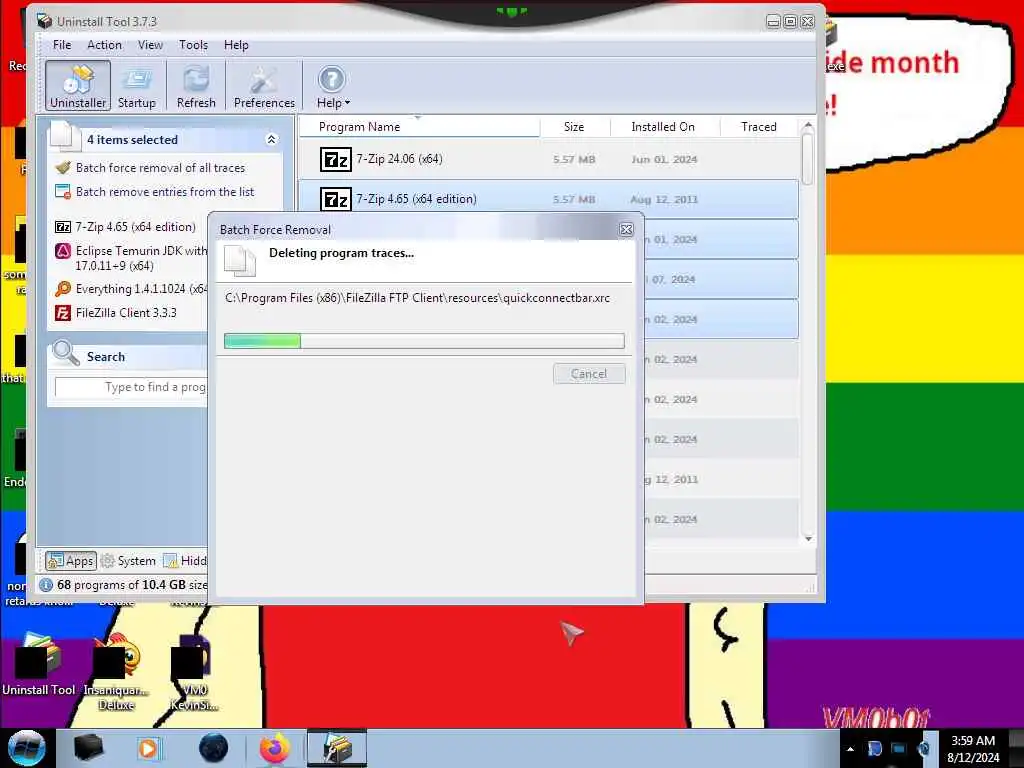Screen dimensions: 1024x768
Task: Click Batch force removal of all traces
Action: point(160,168)
